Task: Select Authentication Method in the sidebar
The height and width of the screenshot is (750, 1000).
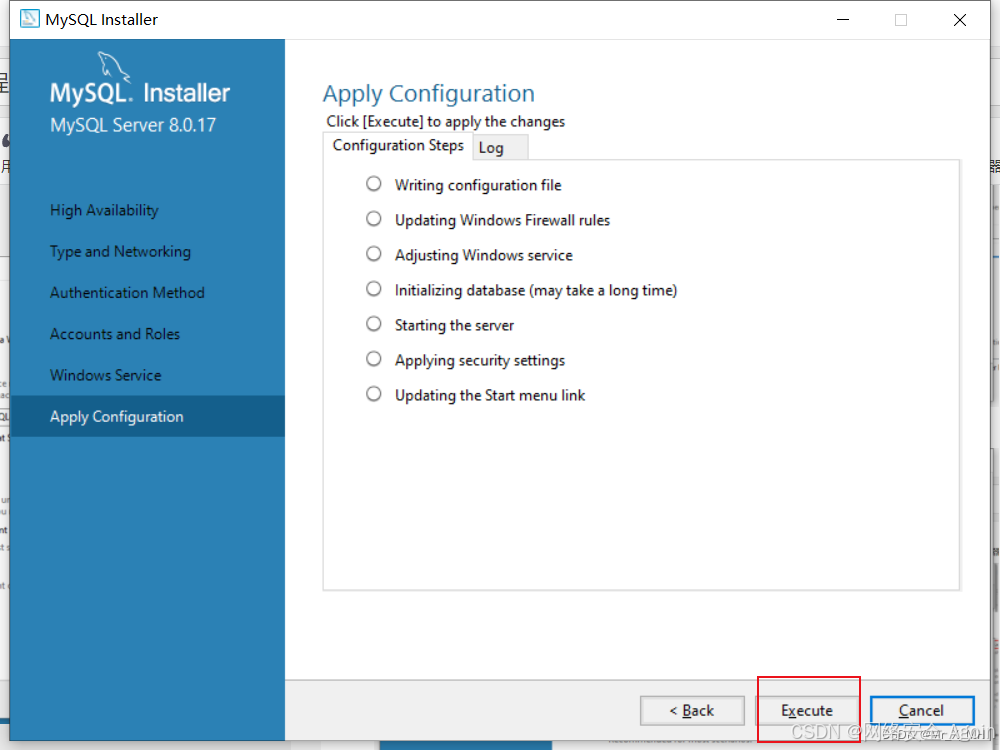Action: [x=127, y=292]
